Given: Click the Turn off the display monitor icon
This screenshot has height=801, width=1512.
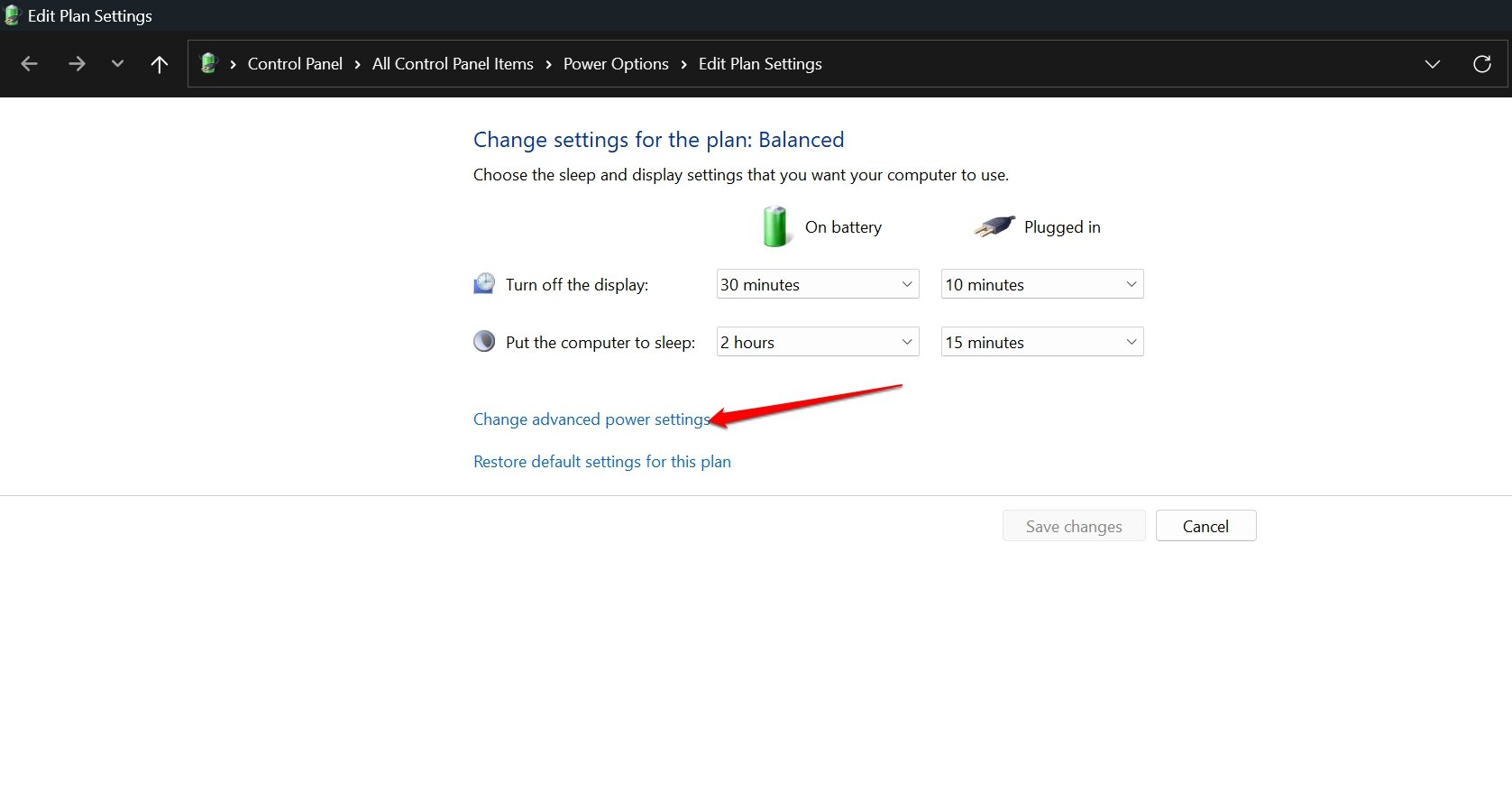Looking at the screenshot, I should (x=484, y=283).
